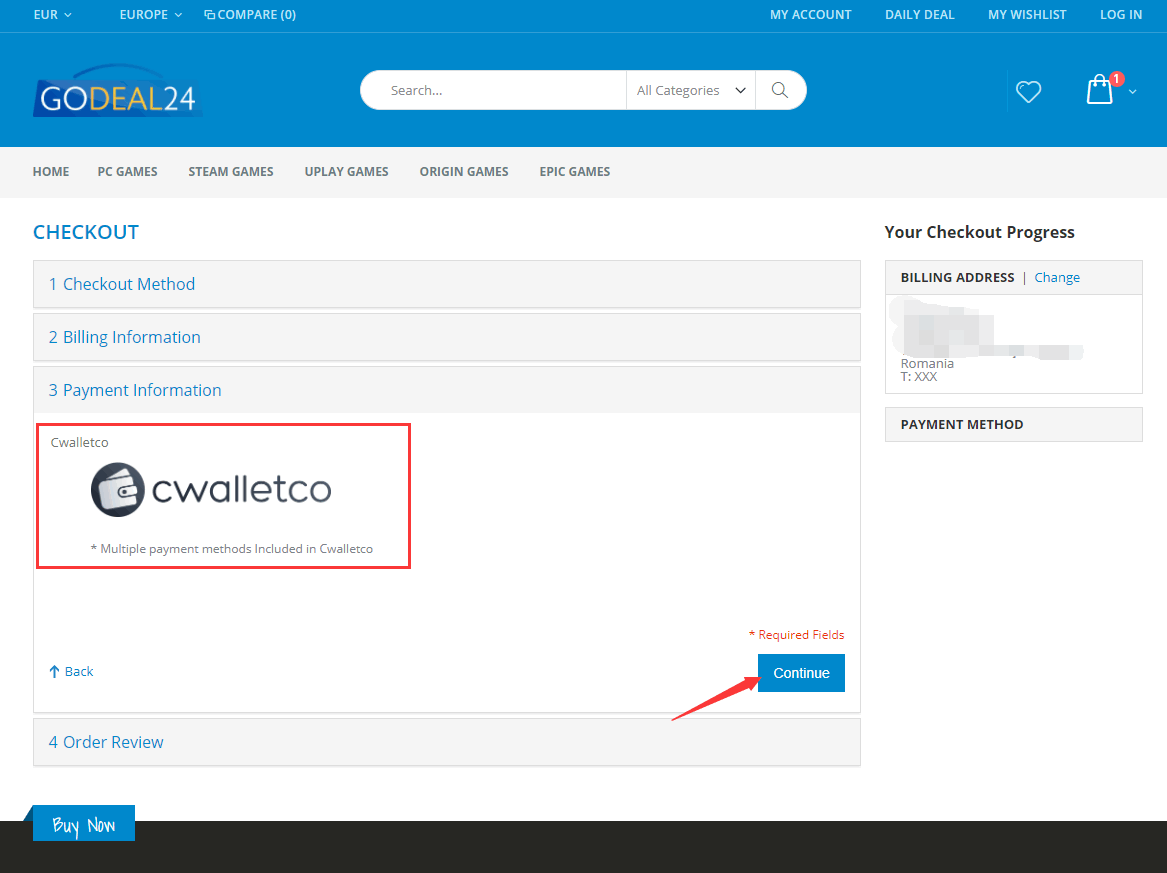Screen dimensions: 1167x873
Task: Open the EPIC GAMES menu
Action: (575, 172)
